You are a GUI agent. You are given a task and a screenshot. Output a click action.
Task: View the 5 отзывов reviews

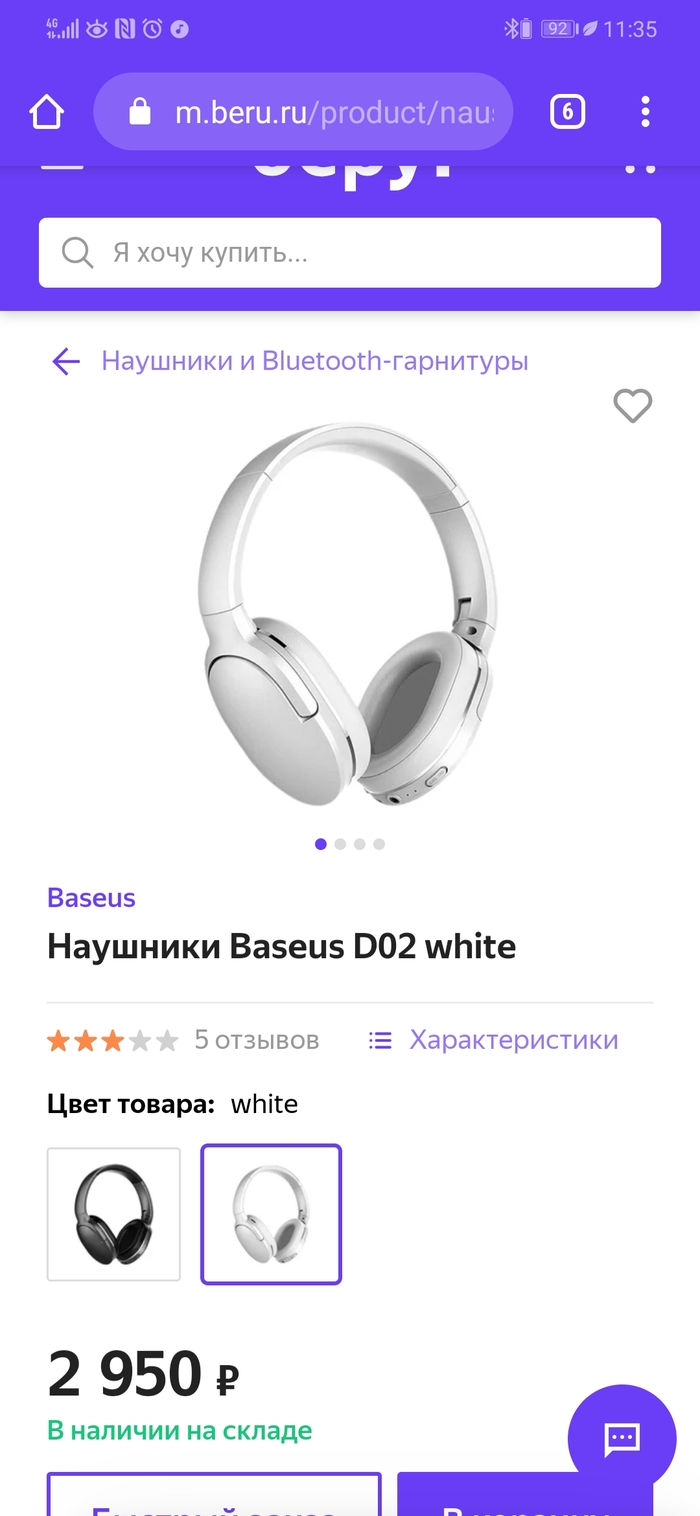(257, 1040)
